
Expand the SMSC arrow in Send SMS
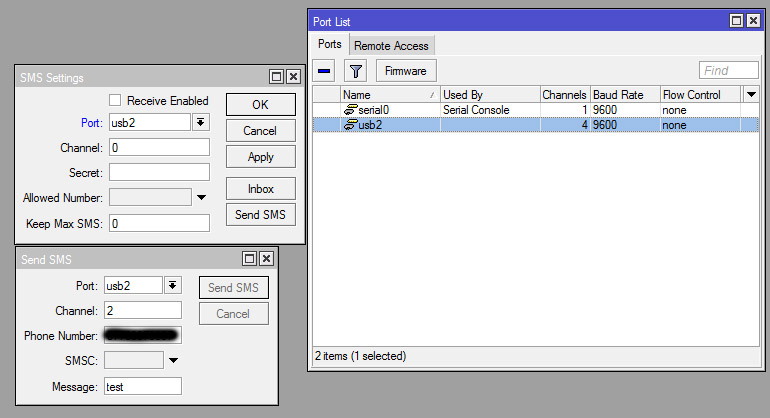(x=173, y=360)
